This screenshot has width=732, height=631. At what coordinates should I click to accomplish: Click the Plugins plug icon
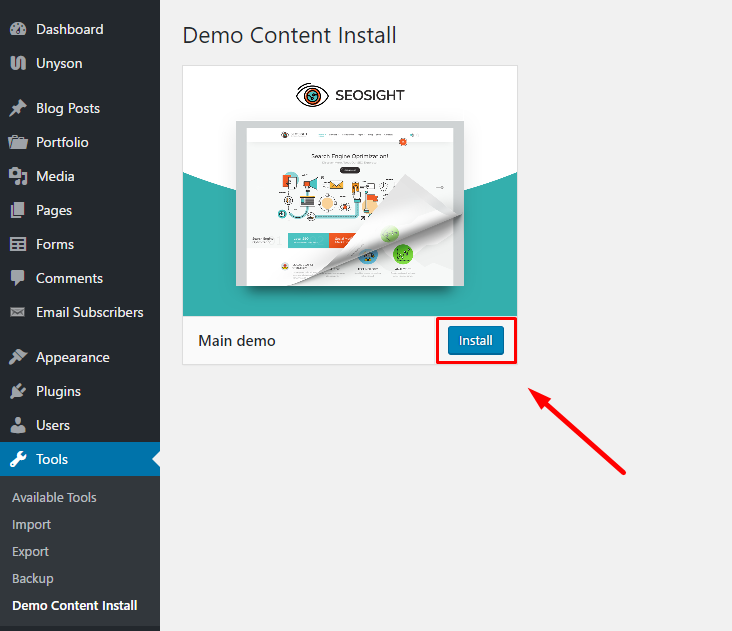[18, 391]
